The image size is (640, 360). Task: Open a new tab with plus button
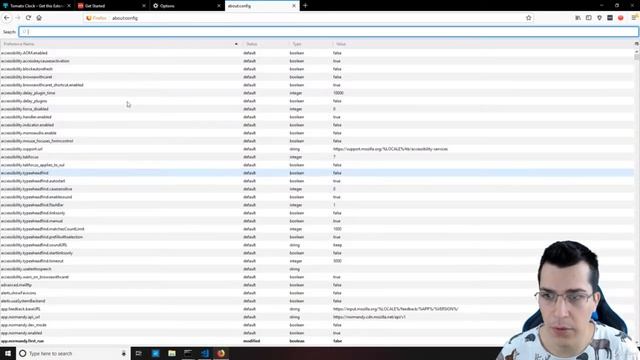(305, 6)
